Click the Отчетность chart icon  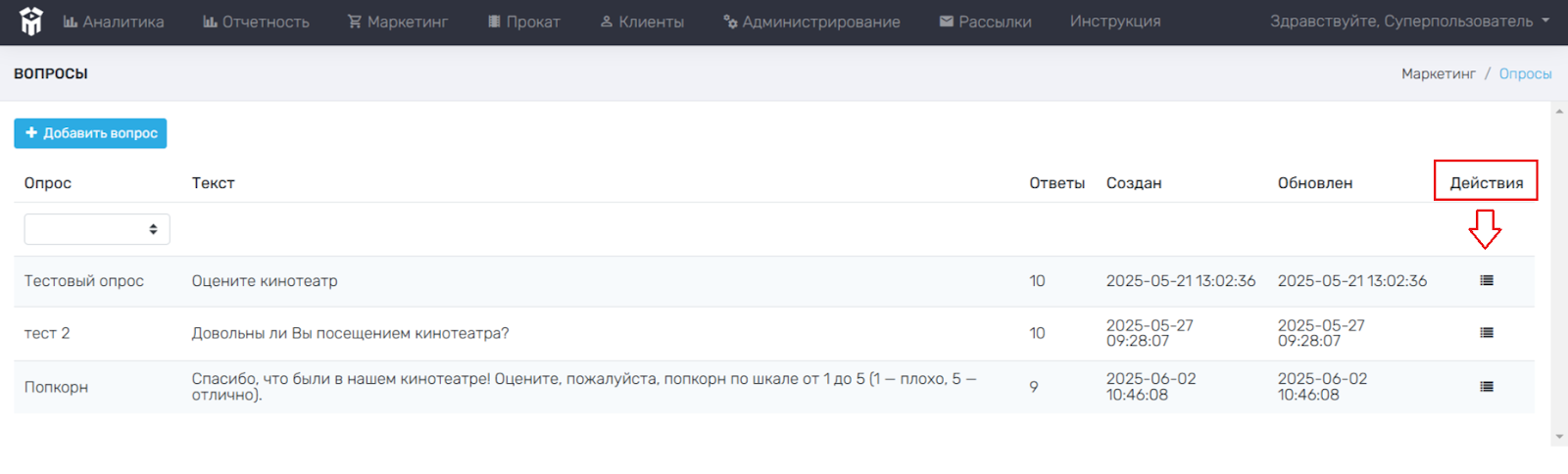[210, 21]
